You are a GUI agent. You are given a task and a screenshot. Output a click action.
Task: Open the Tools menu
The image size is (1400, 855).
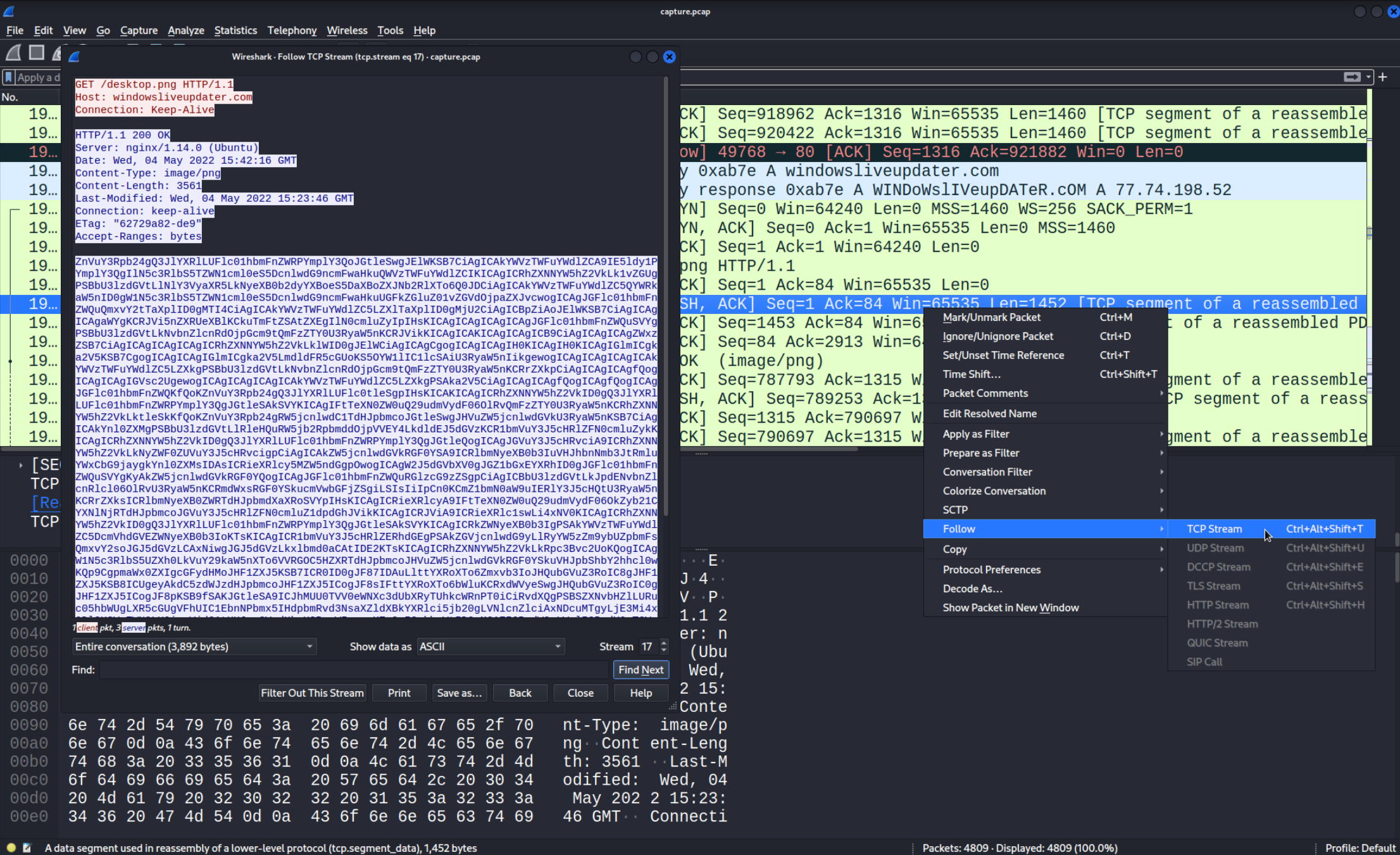[x=390, y=30]
